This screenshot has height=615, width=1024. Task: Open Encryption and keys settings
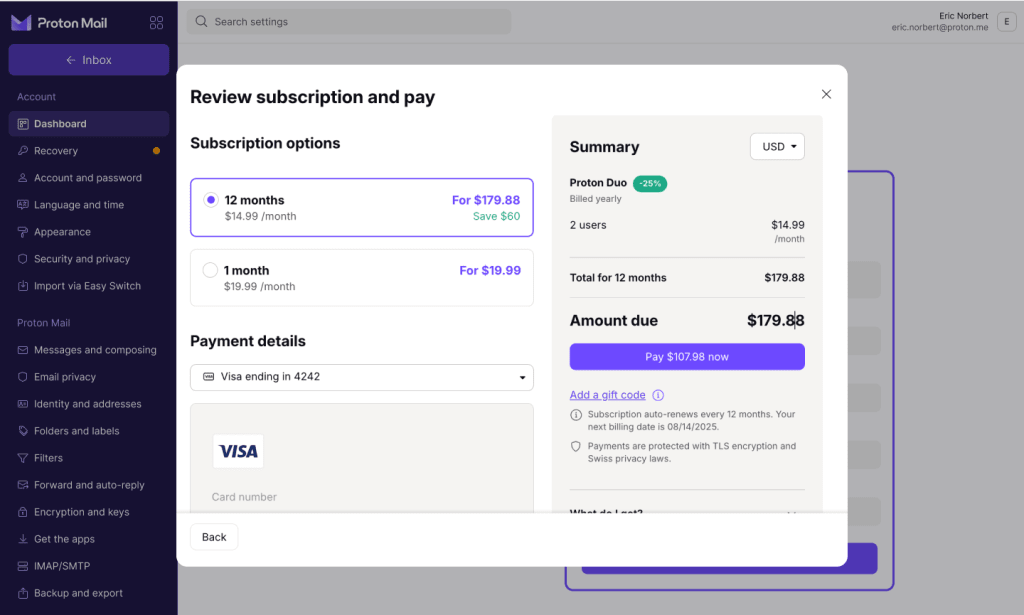click(89, 512)
